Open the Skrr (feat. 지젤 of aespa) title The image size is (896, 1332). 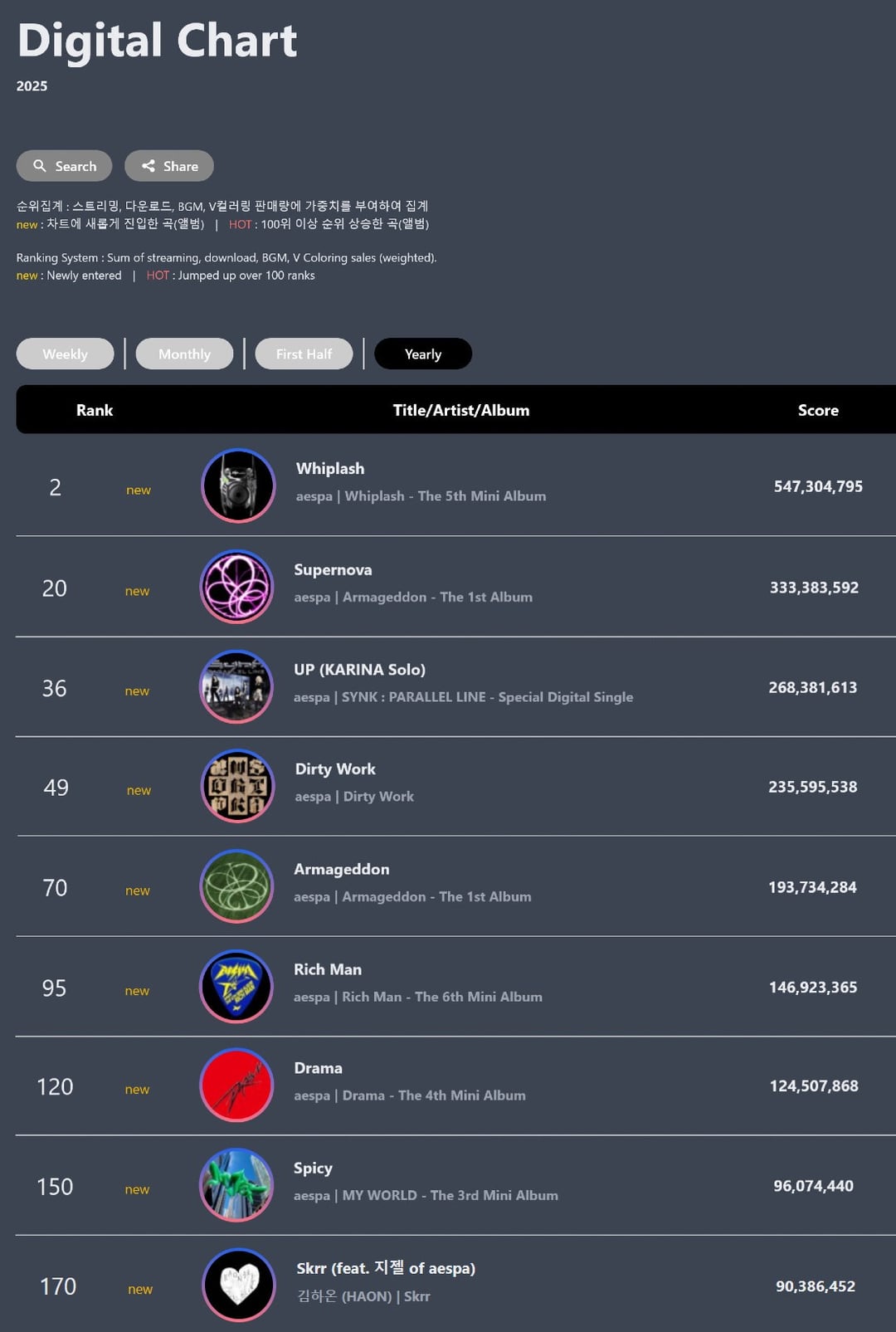click(386, 1268)
